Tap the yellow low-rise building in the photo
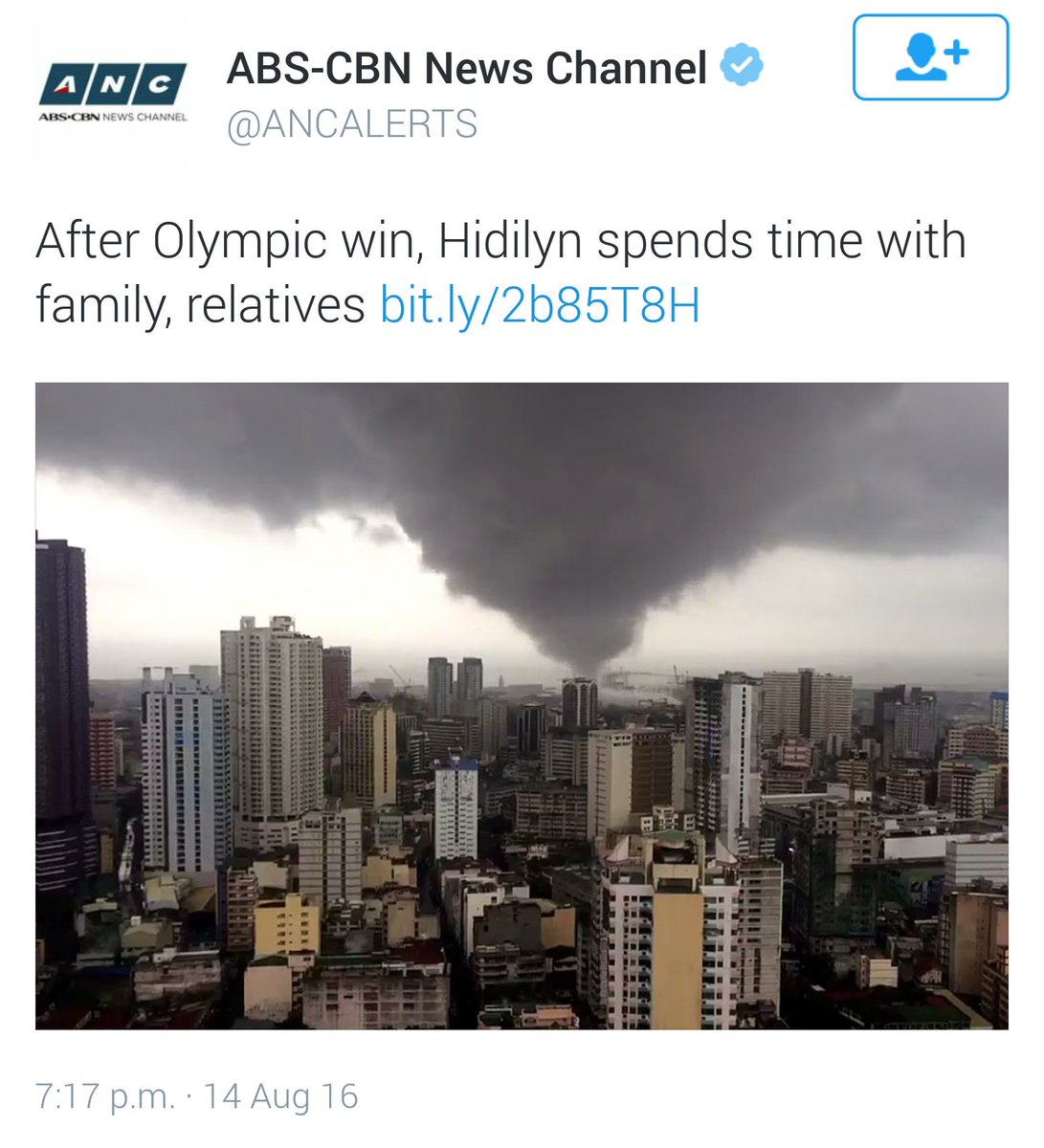The image size is (1044, 1148). click(x=286, y=926)
